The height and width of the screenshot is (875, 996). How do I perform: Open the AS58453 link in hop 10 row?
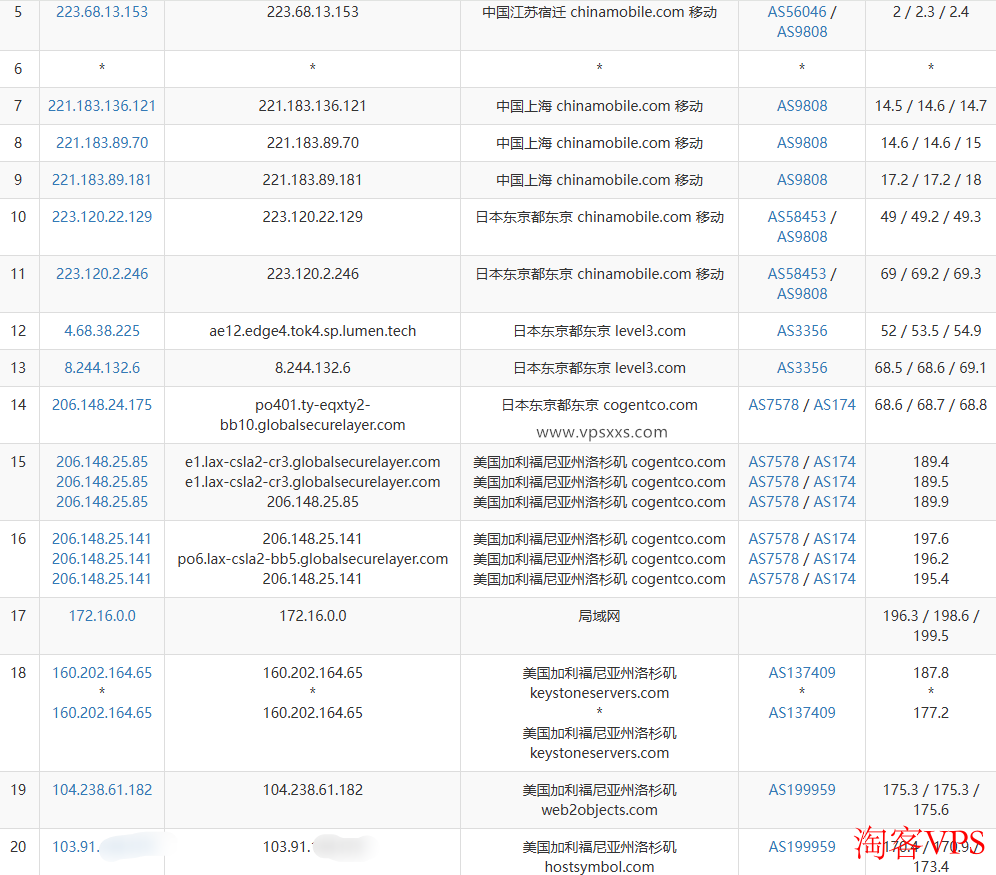click(797, 217)
